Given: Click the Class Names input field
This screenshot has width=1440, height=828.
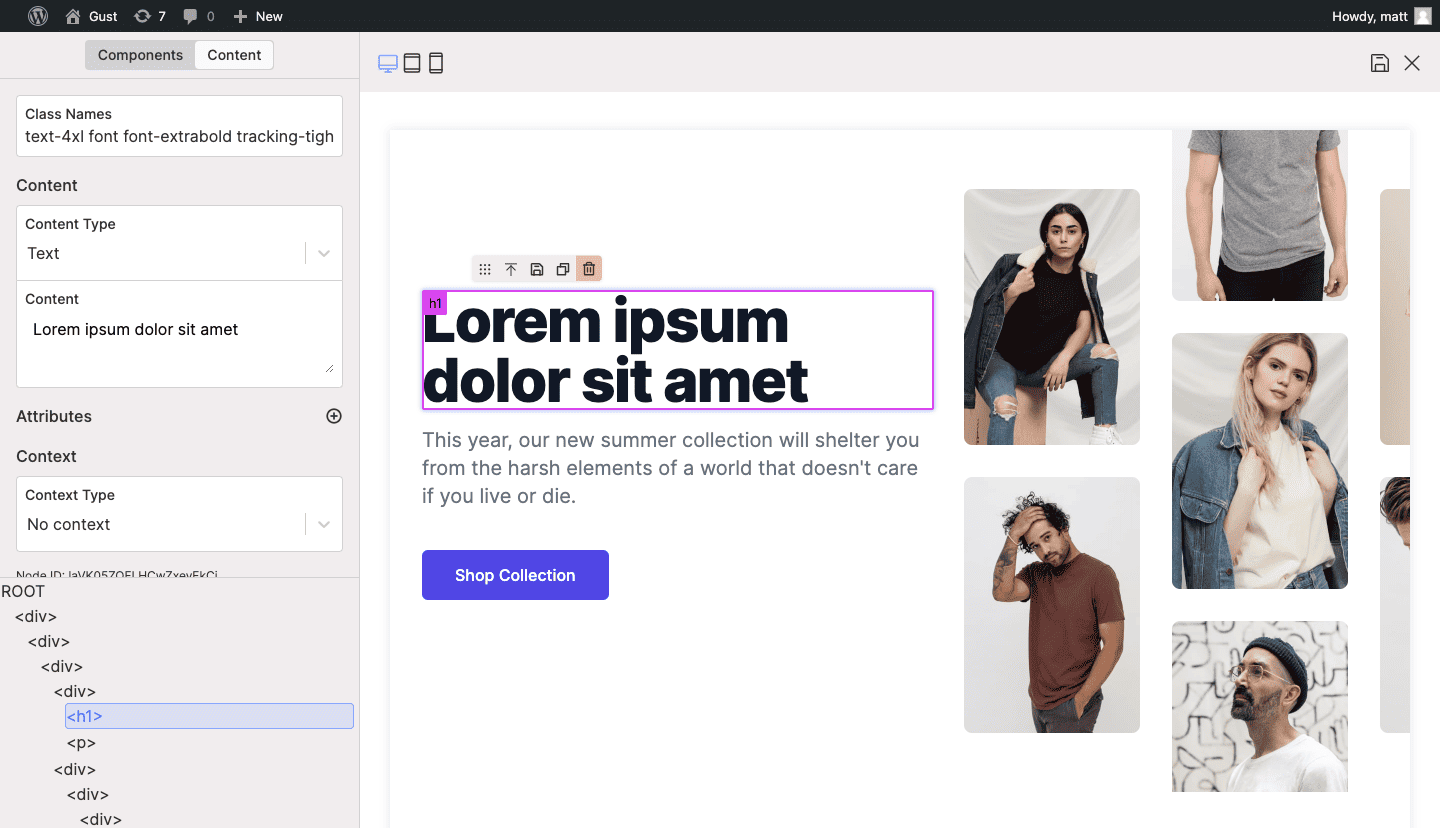Looking at the screenshot, I should [x=179, y=137].
